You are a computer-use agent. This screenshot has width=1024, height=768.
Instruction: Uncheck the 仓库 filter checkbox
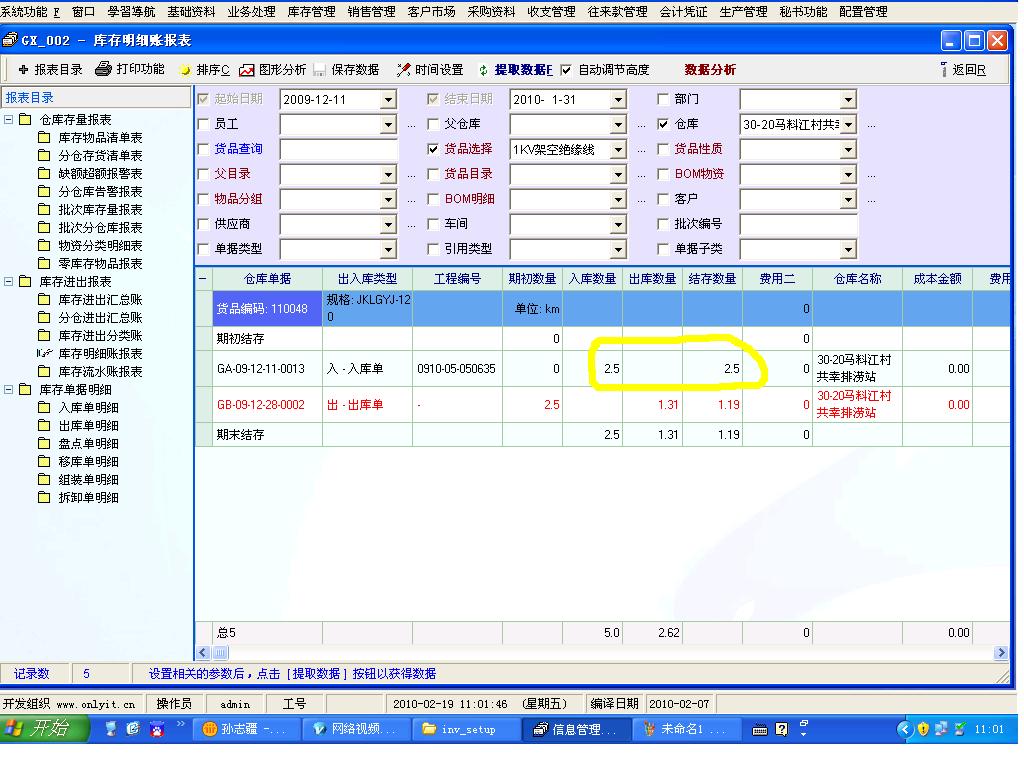(x=663, y=125)
